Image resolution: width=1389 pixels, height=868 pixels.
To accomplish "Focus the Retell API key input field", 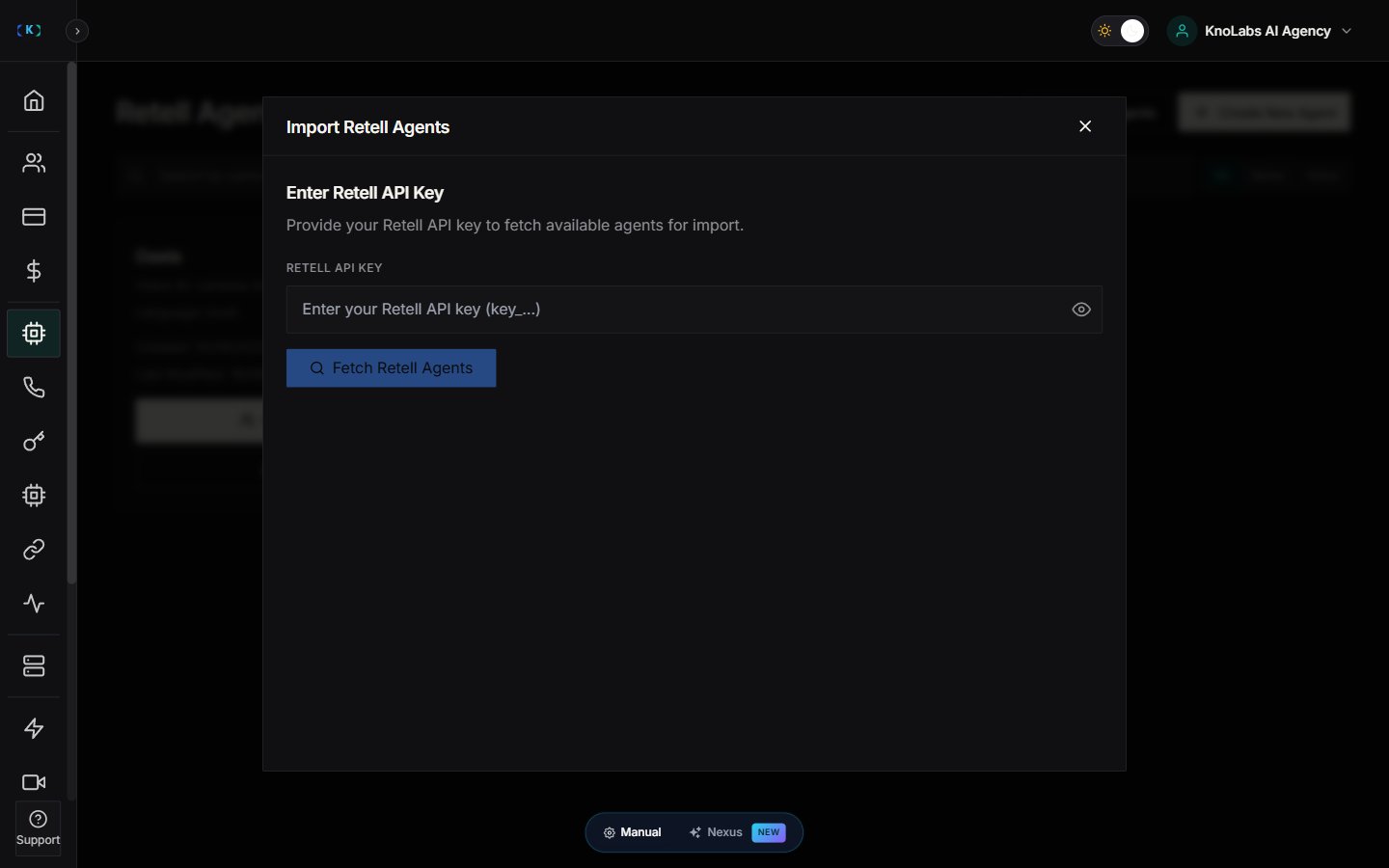I will (x=694, y=310).
